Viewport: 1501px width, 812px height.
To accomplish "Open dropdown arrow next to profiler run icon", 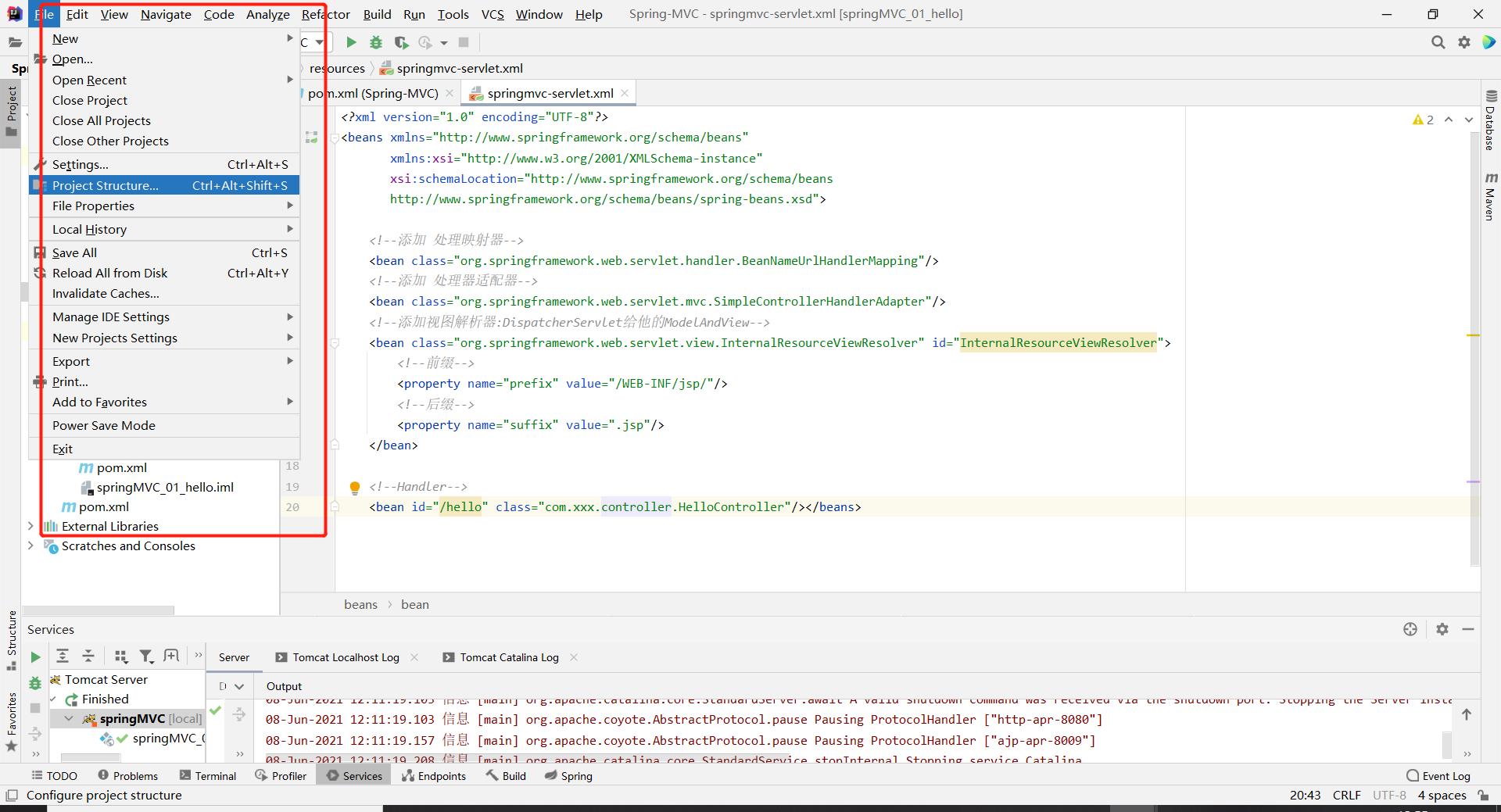I will point(443,43).
